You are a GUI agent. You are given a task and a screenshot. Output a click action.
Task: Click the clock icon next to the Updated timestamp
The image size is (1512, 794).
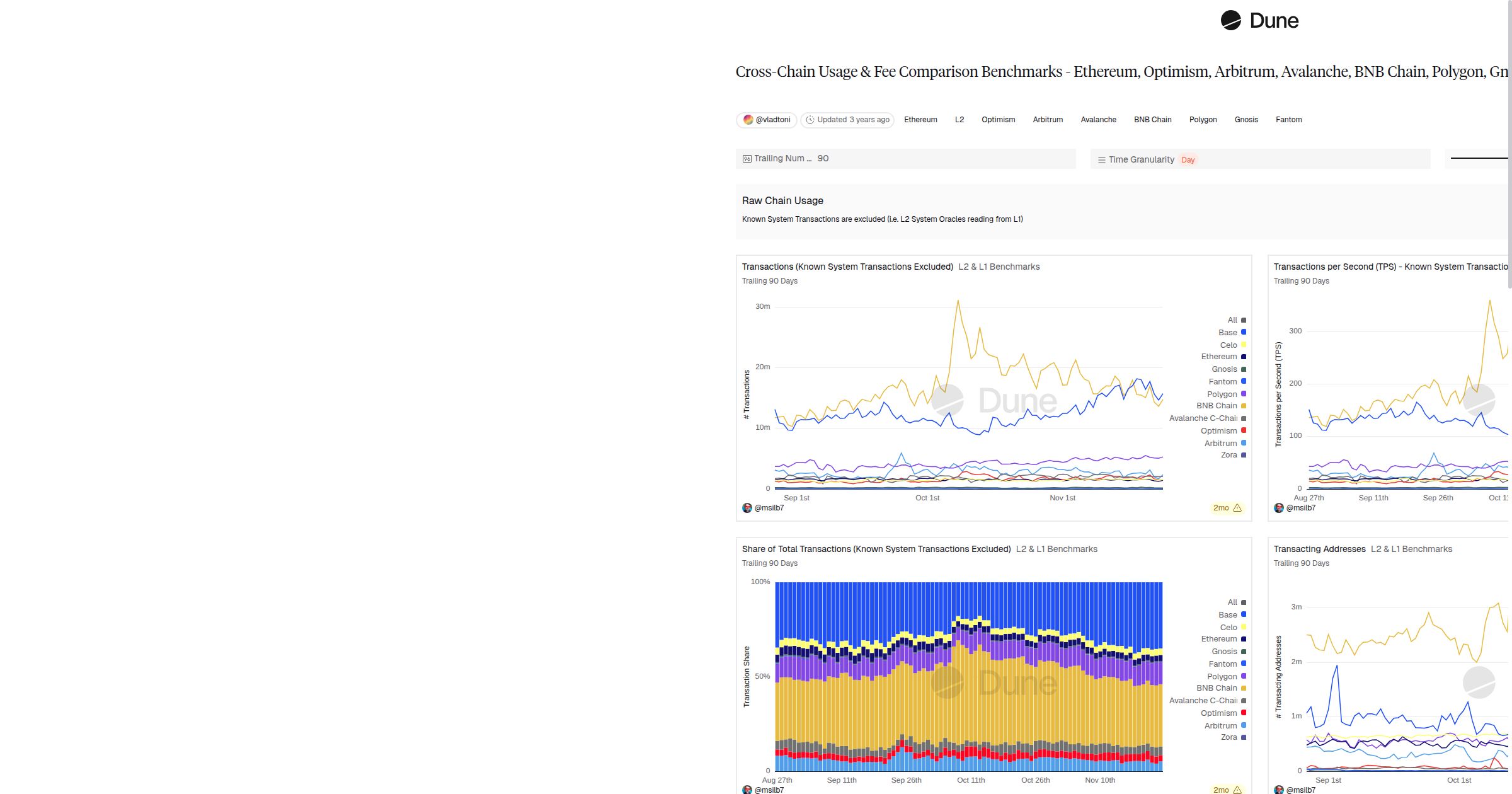point(810,120)
